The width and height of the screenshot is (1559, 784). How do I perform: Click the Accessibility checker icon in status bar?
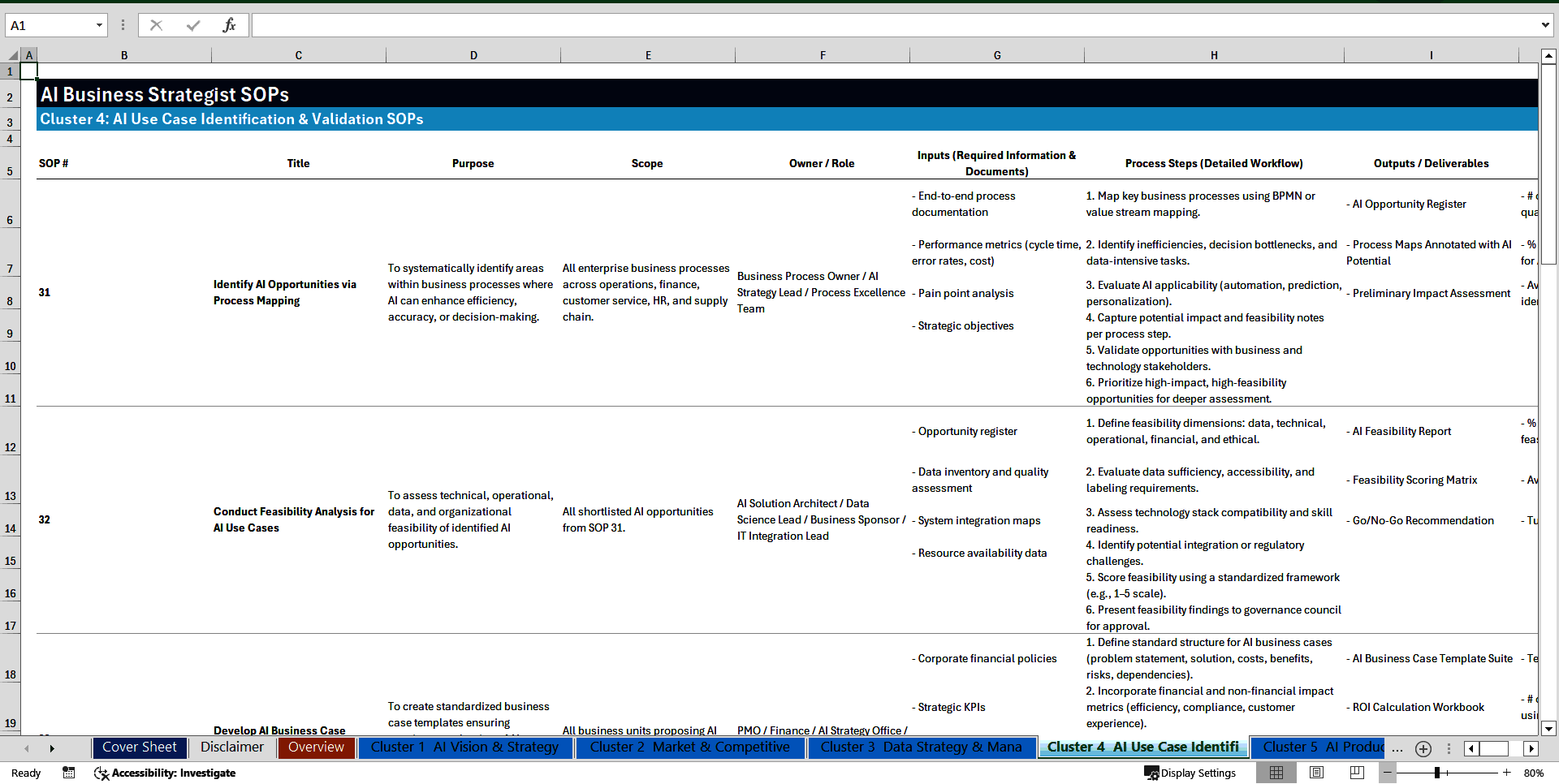click(x=101, y=773)
